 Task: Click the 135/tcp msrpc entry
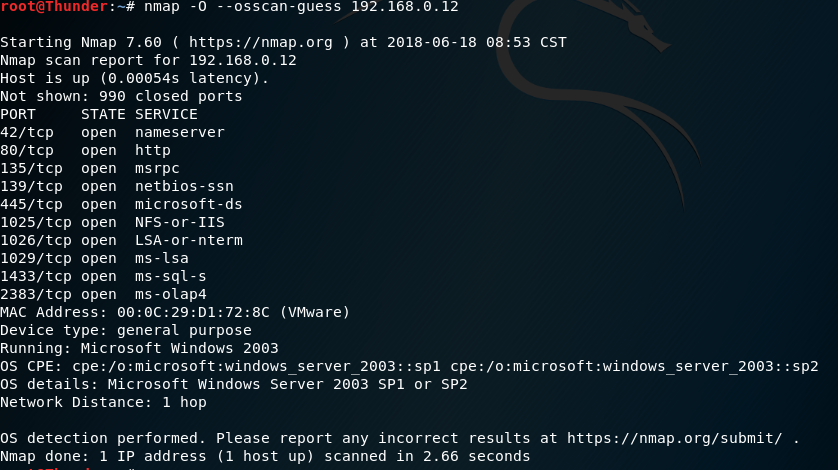tap(90, 168)
